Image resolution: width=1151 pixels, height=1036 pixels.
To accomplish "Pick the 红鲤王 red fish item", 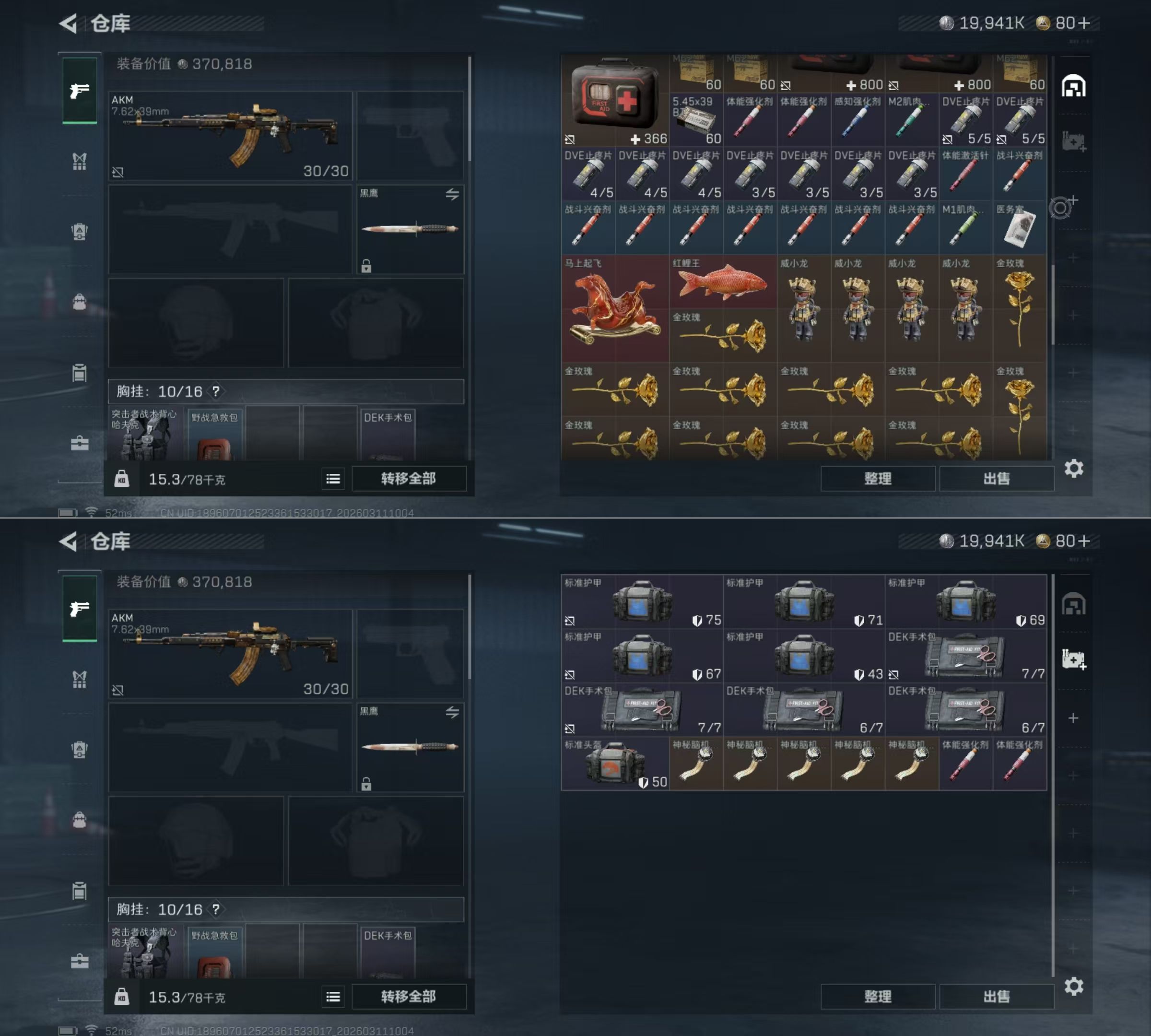I will pyautogui.click(x=723, y=282).
